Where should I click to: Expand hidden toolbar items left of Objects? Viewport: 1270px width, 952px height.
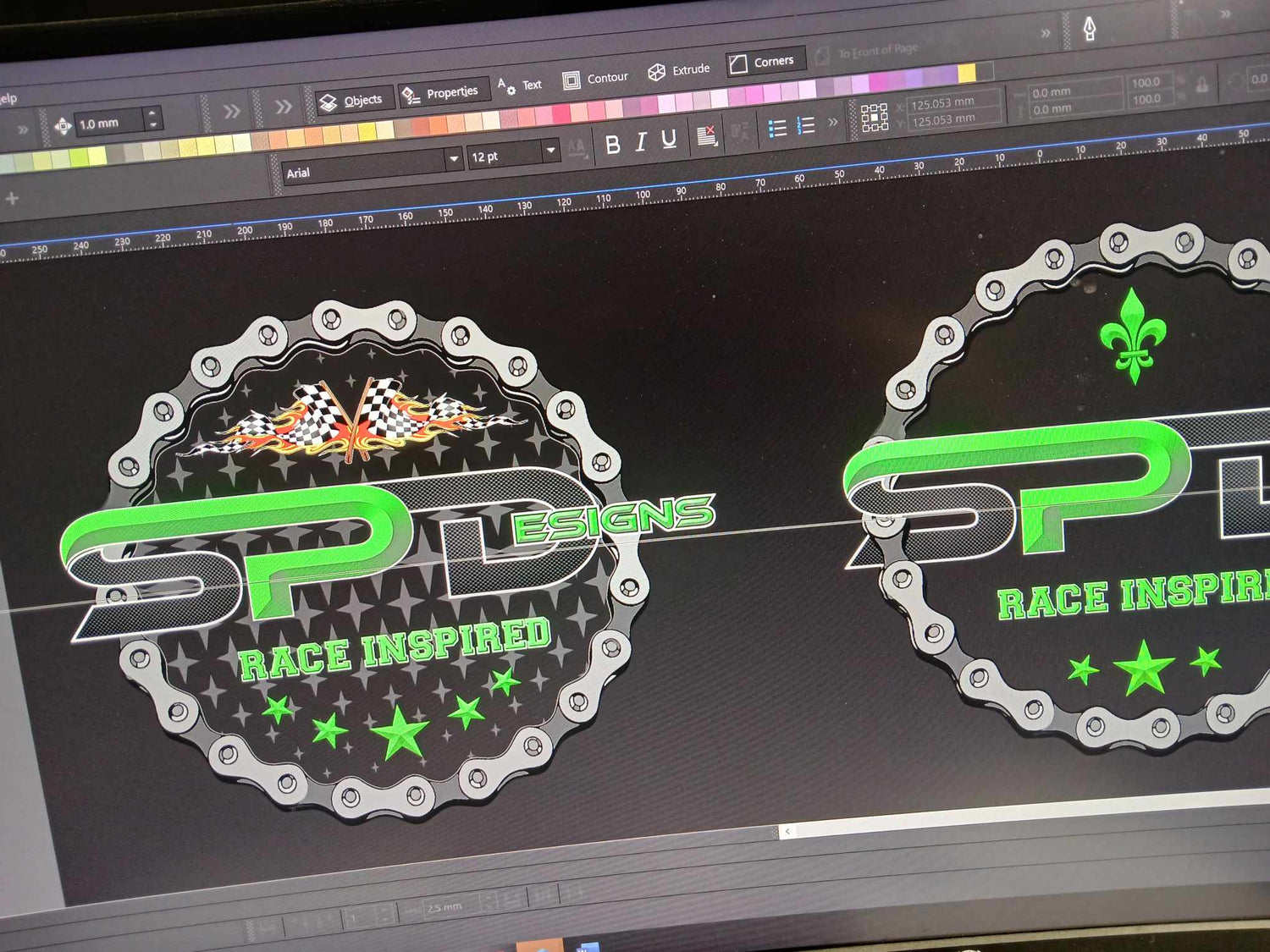pos(283,107)
